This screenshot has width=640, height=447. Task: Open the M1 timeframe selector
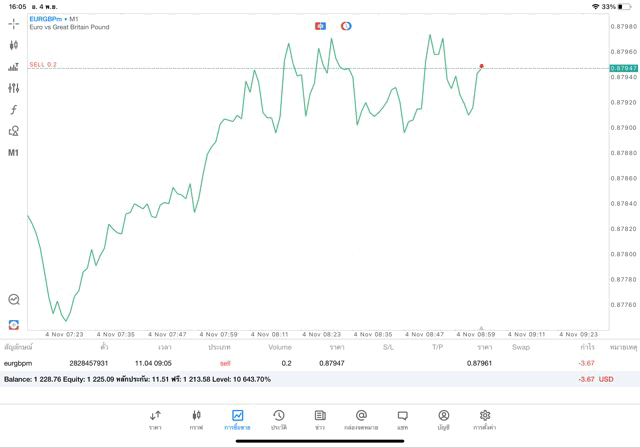click(13, 153)
